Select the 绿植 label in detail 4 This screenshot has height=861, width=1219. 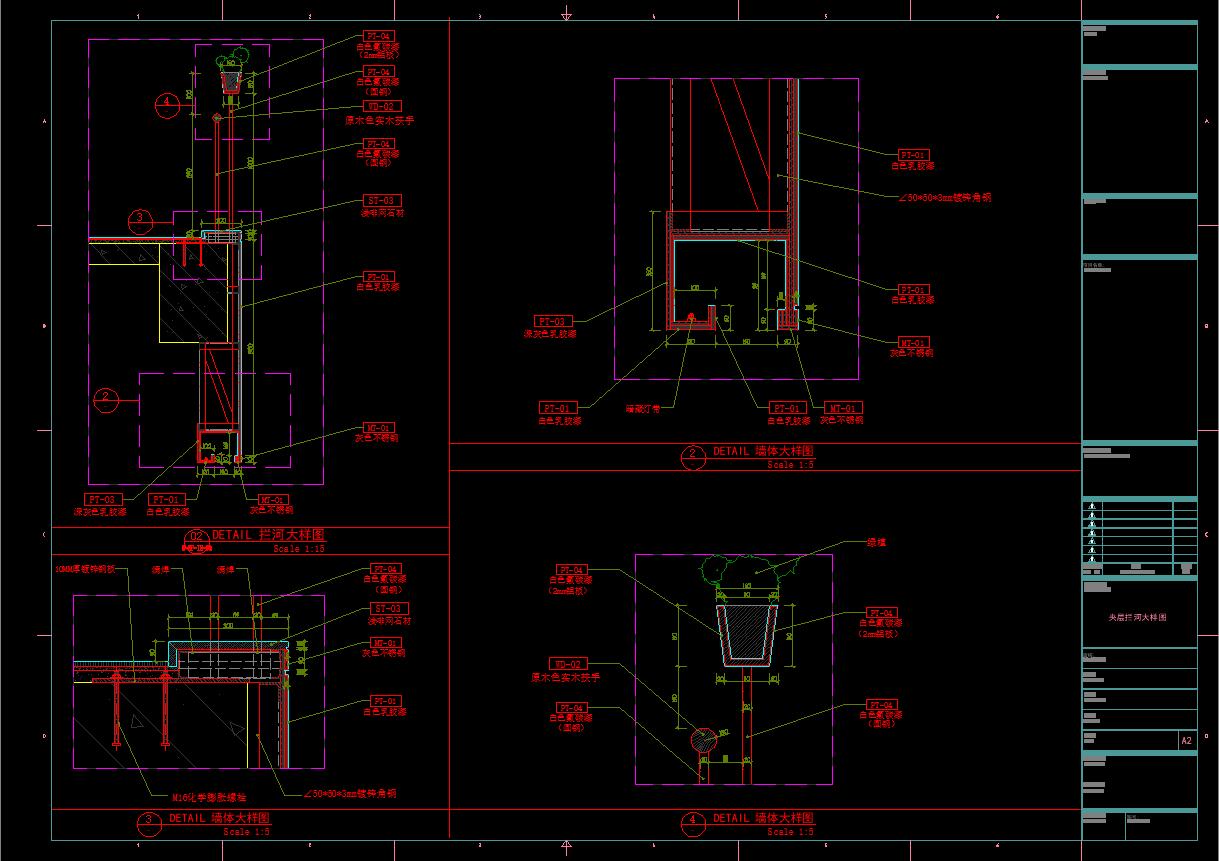click(876, 542)
